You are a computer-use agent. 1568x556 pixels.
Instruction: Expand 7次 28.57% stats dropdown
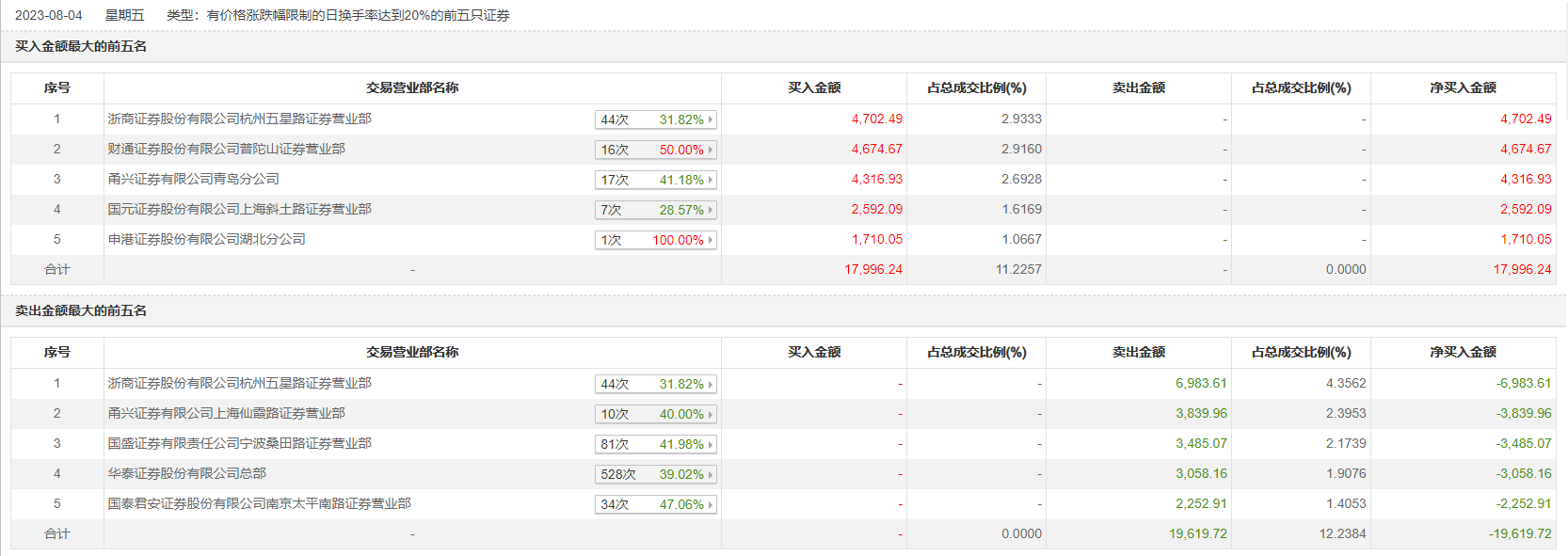coord(656,210)
